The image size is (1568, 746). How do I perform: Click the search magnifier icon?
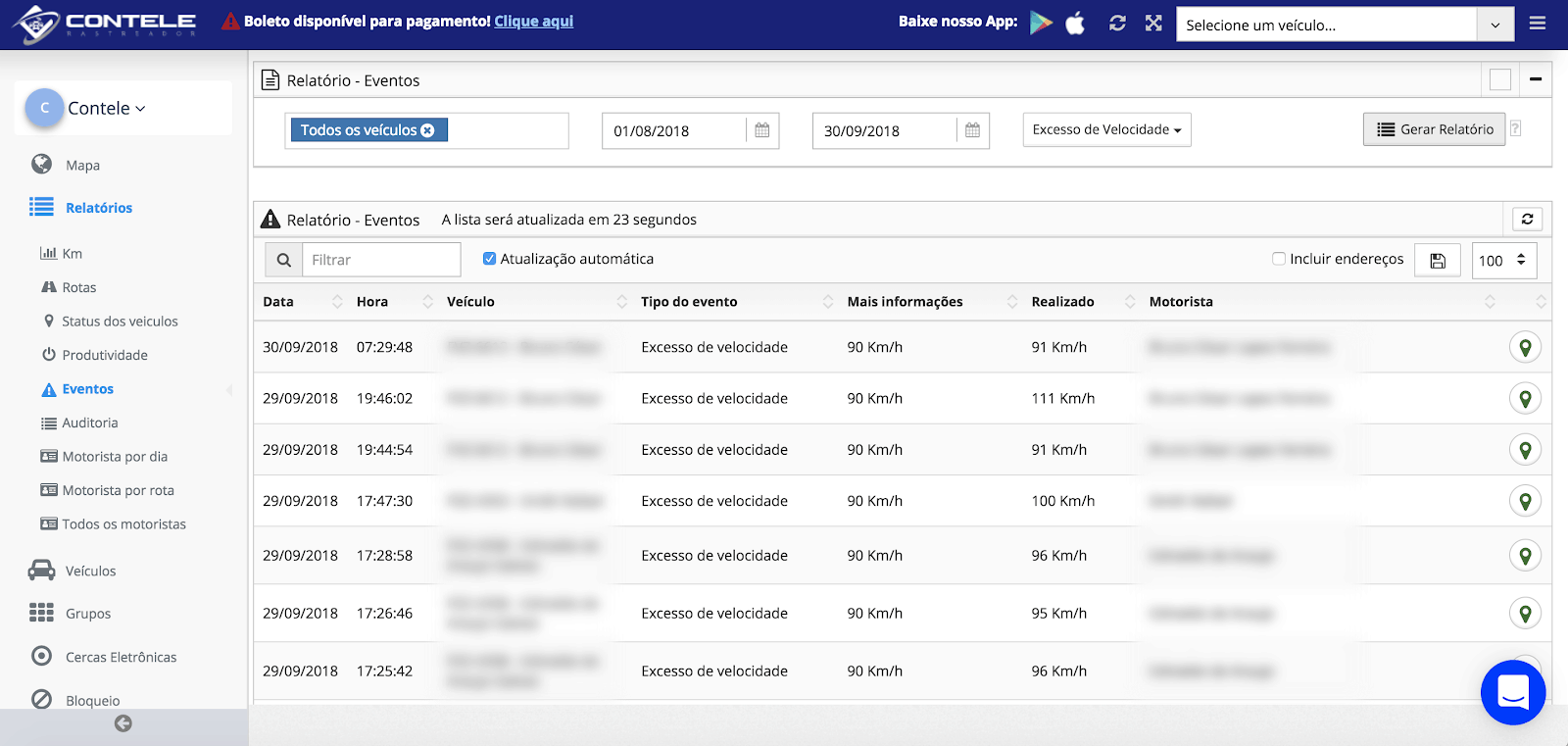(283, 260)
